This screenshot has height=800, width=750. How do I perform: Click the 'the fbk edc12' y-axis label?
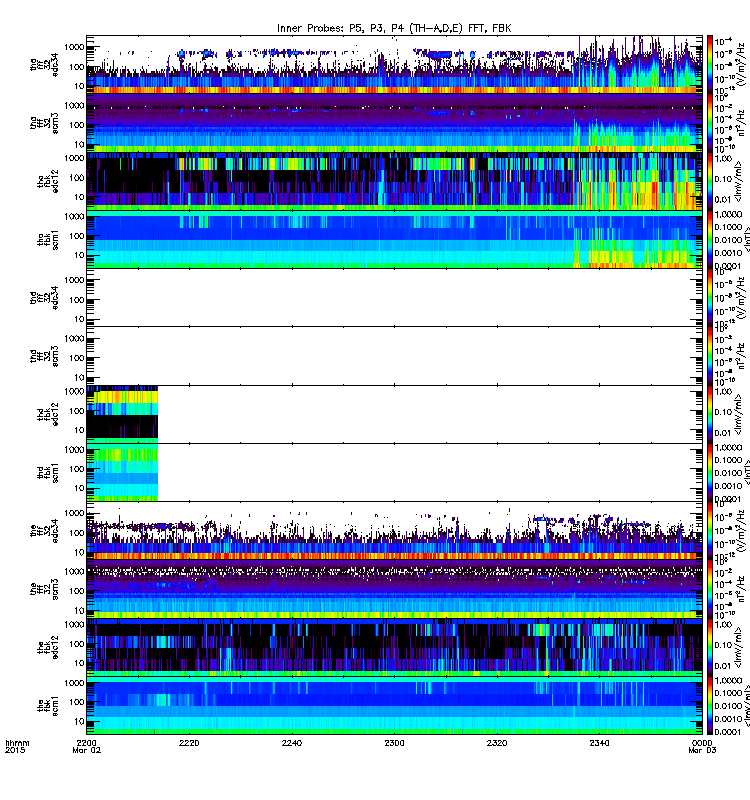[x=48, y=647]
